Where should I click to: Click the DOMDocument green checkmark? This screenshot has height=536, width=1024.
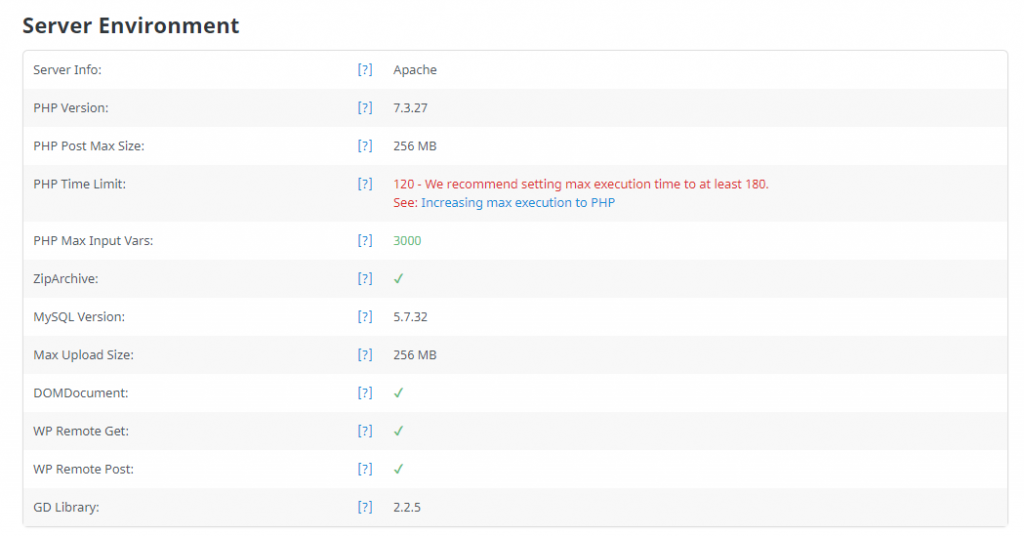(398, 393)
